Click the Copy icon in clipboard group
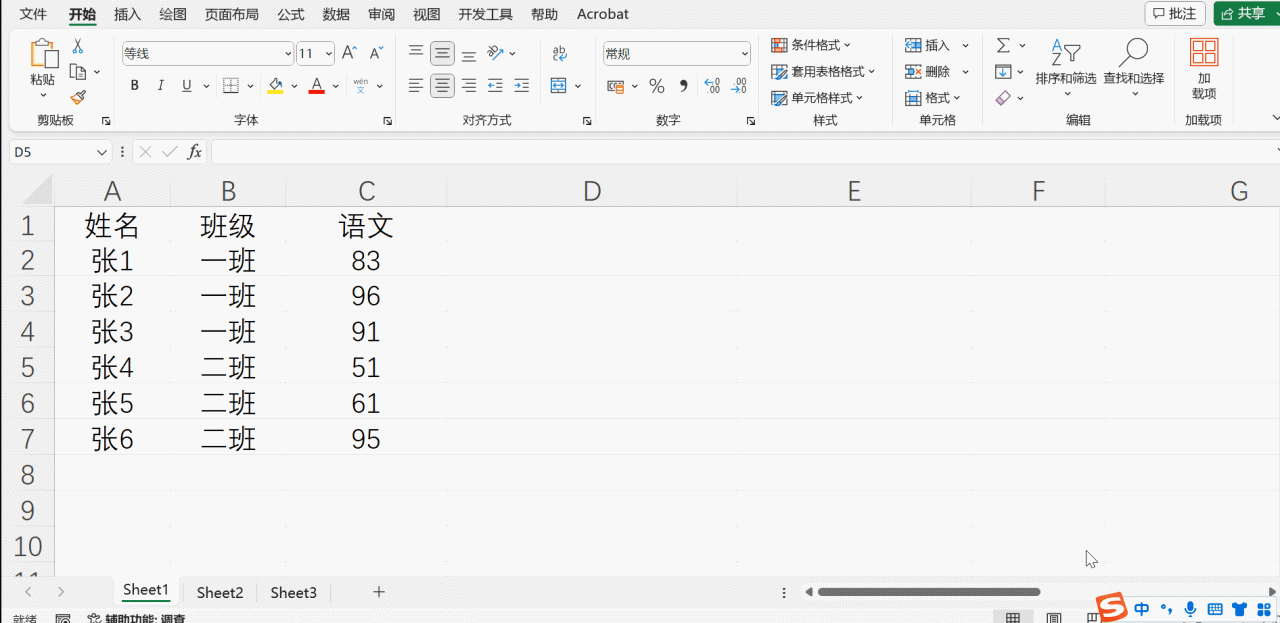The height and width of the screenshot is (623, 1280). [x=78, y=72]
